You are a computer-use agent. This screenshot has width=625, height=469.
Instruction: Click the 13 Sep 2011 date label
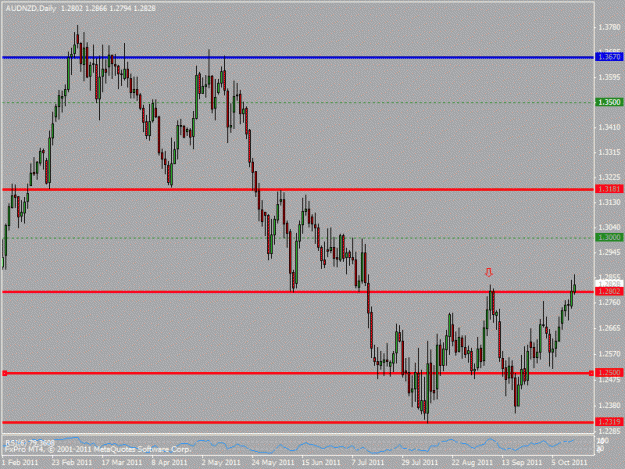click(x=522, y=463)
